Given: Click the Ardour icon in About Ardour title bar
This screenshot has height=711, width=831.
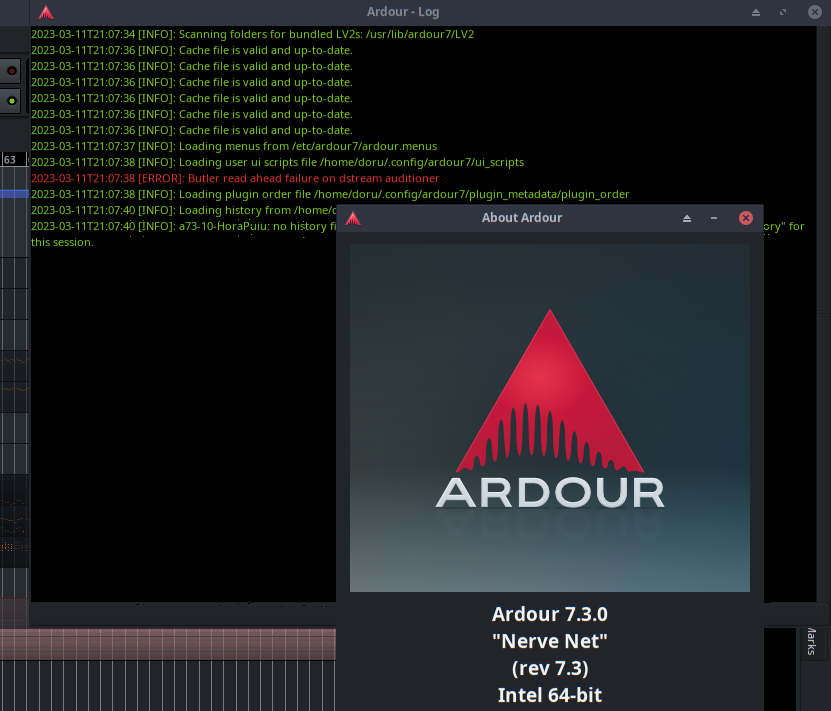Looking at the screenshot, I should pyautogui.click(x=352, y=218).
